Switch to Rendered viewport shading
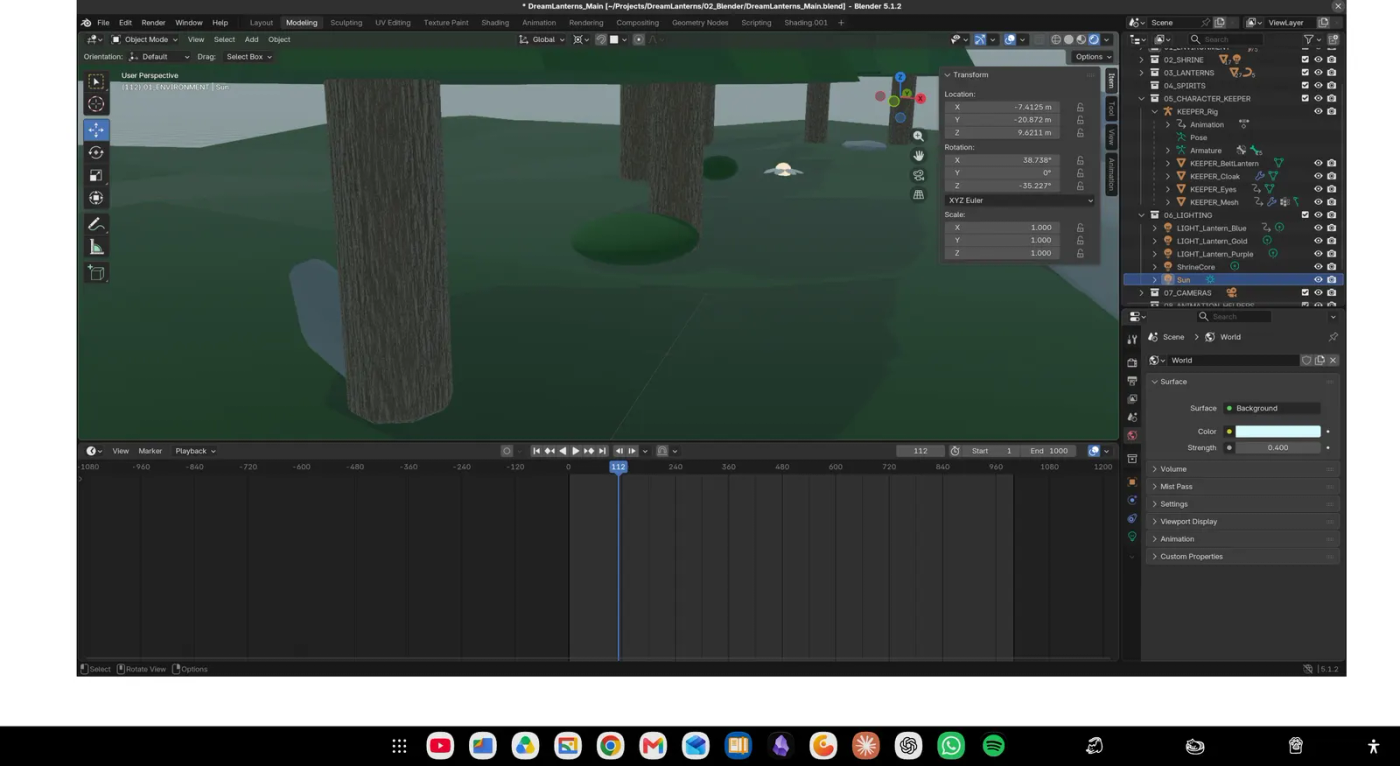Image resolution: width=1400 pixels, height=766 pixels. tap(1093, 39)
